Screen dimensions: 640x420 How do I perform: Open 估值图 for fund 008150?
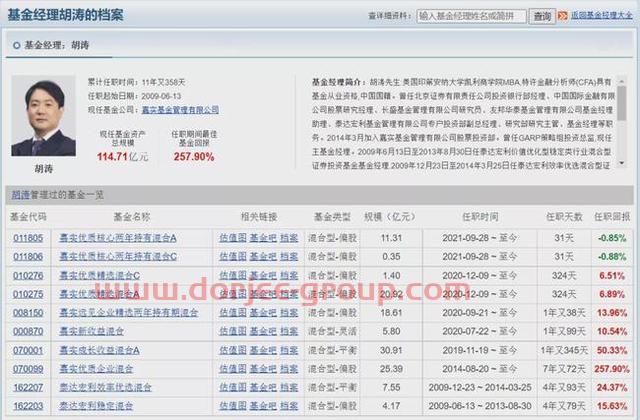click(x=233, y=313)
